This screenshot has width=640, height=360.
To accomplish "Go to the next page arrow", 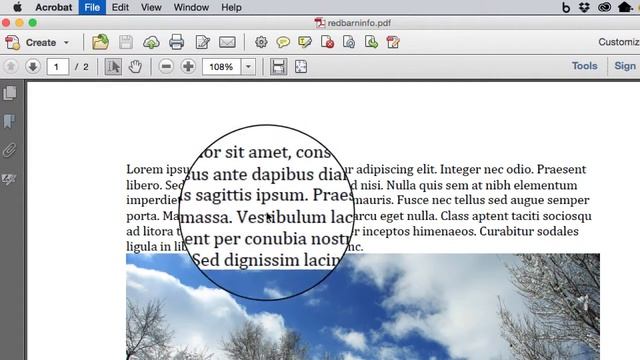I will (x=33, y=67).
